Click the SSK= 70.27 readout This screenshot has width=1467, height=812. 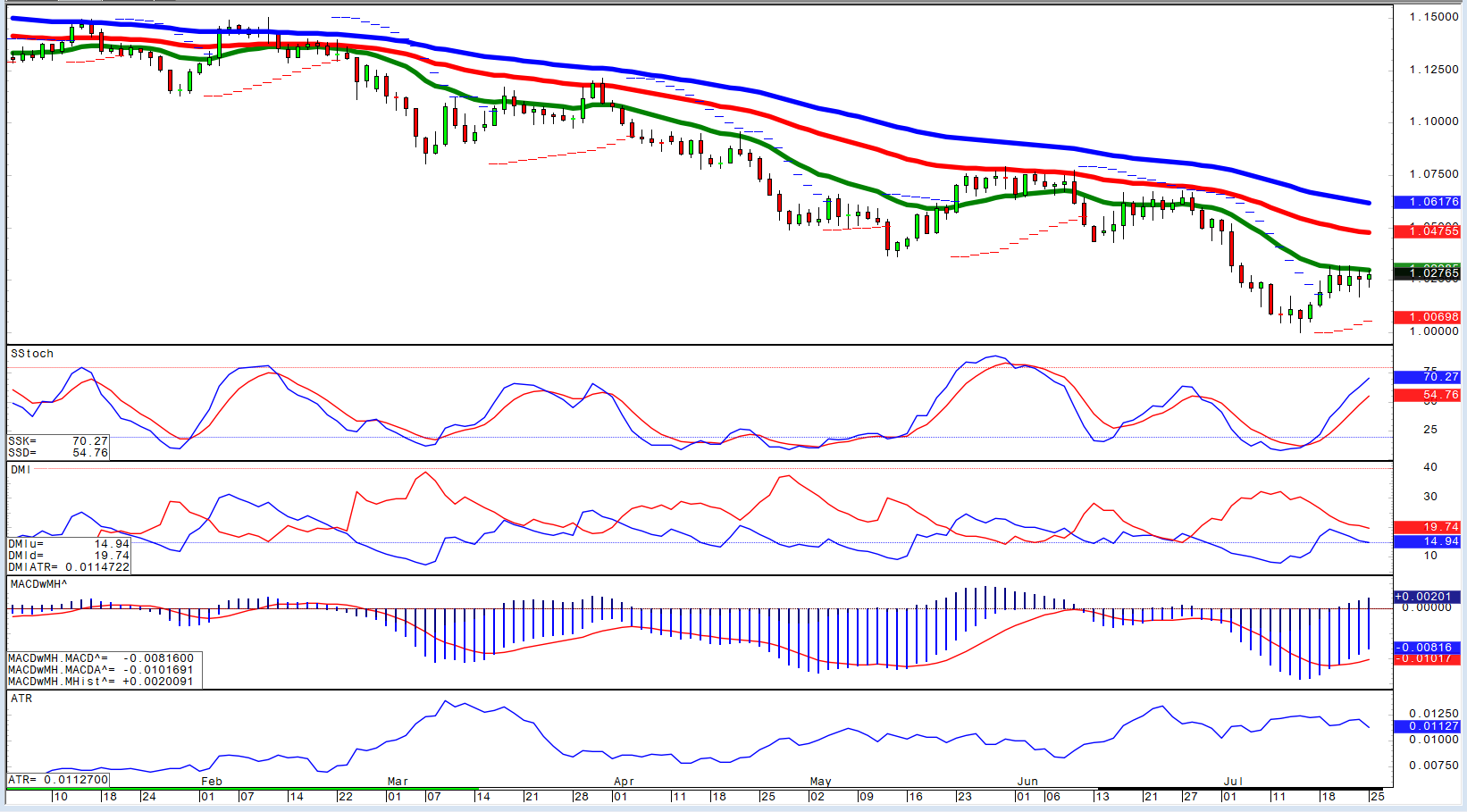[x=59, y=441]
